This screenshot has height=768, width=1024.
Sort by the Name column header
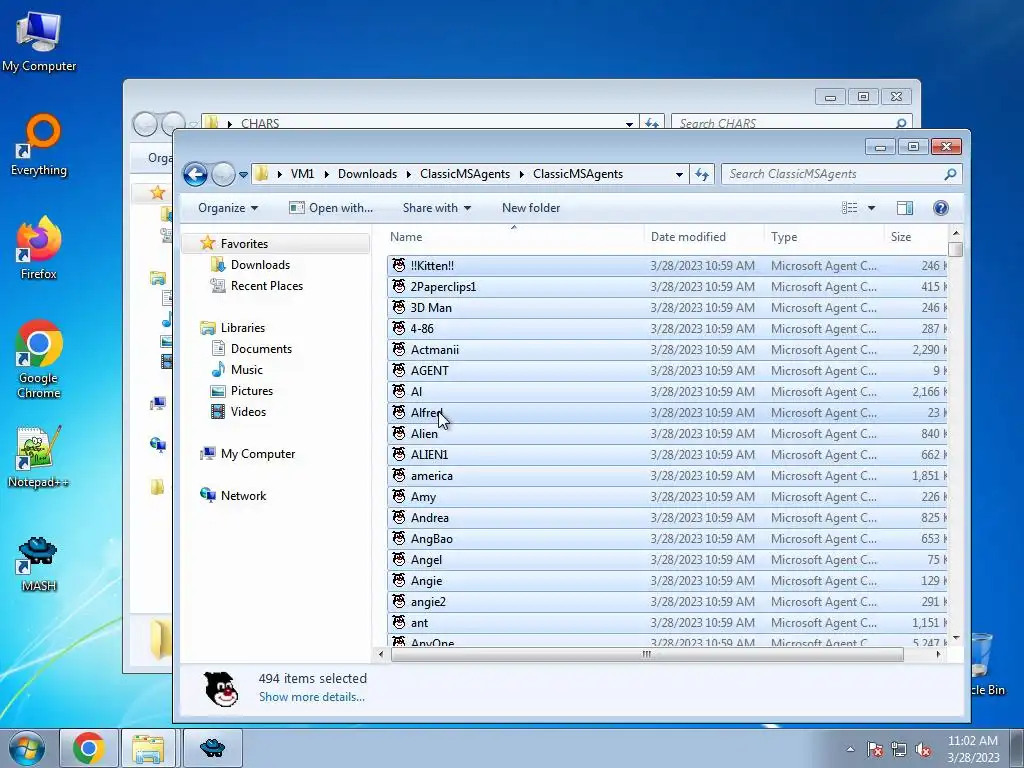(x=515, y=237)
